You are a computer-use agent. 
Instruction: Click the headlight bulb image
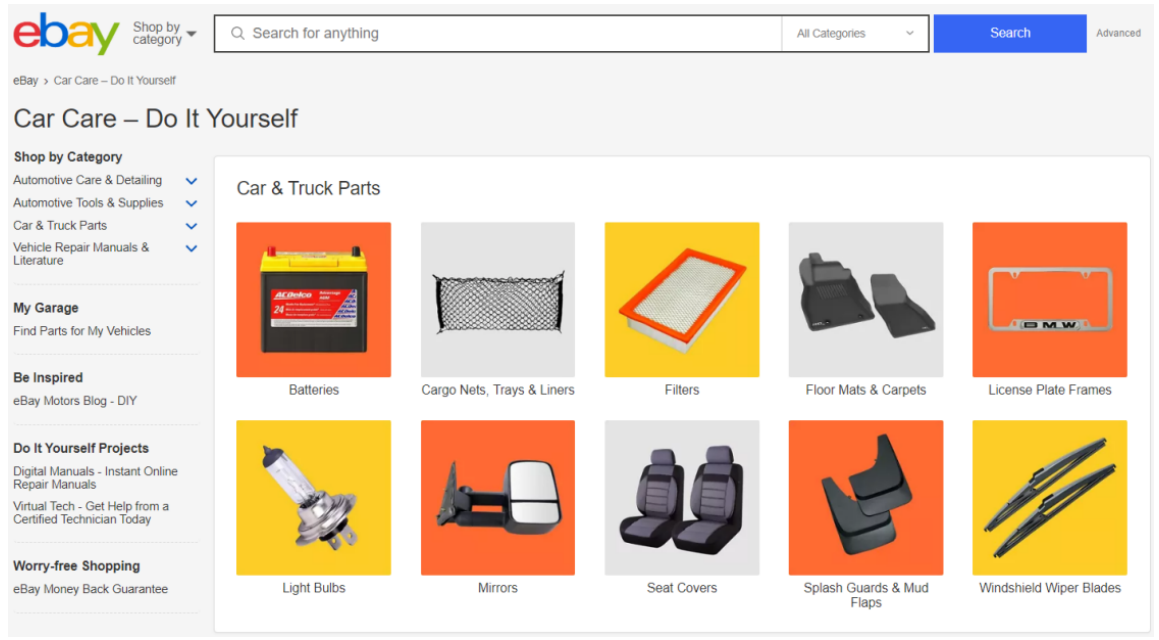point(313,497)
